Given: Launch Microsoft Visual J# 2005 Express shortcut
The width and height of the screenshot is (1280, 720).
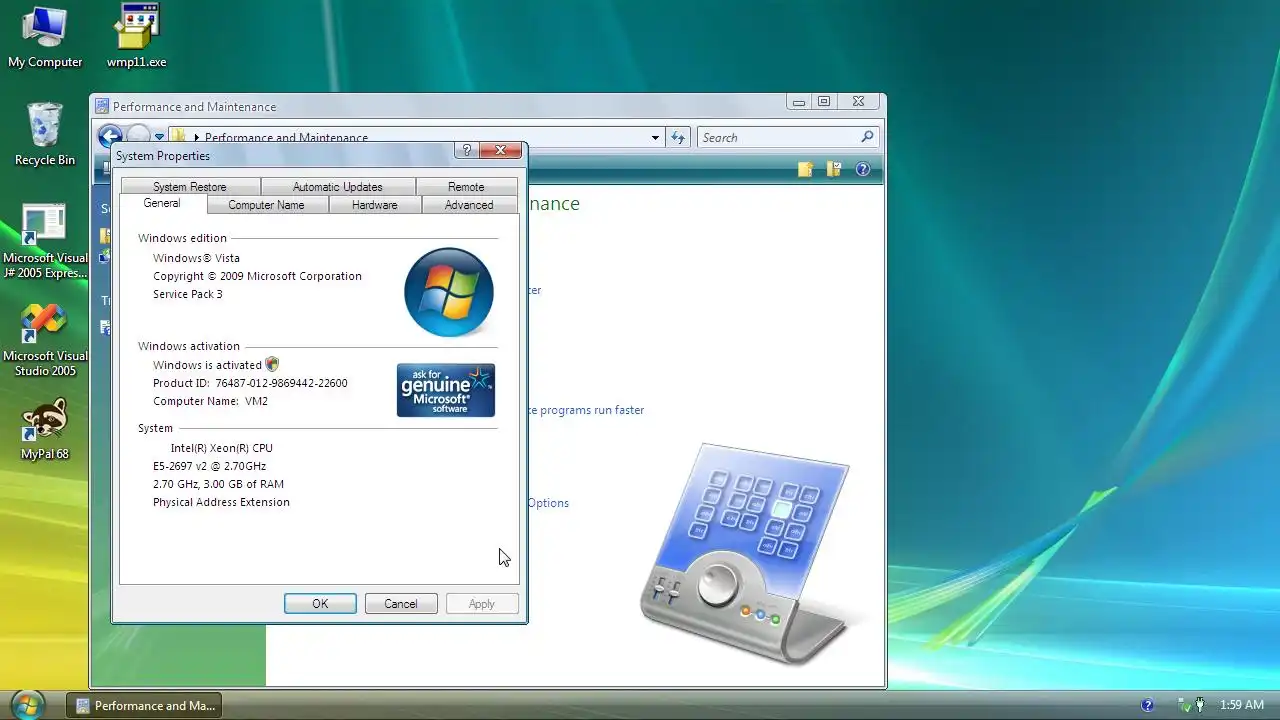Looking at the screenshot, I should coord(44,242).
